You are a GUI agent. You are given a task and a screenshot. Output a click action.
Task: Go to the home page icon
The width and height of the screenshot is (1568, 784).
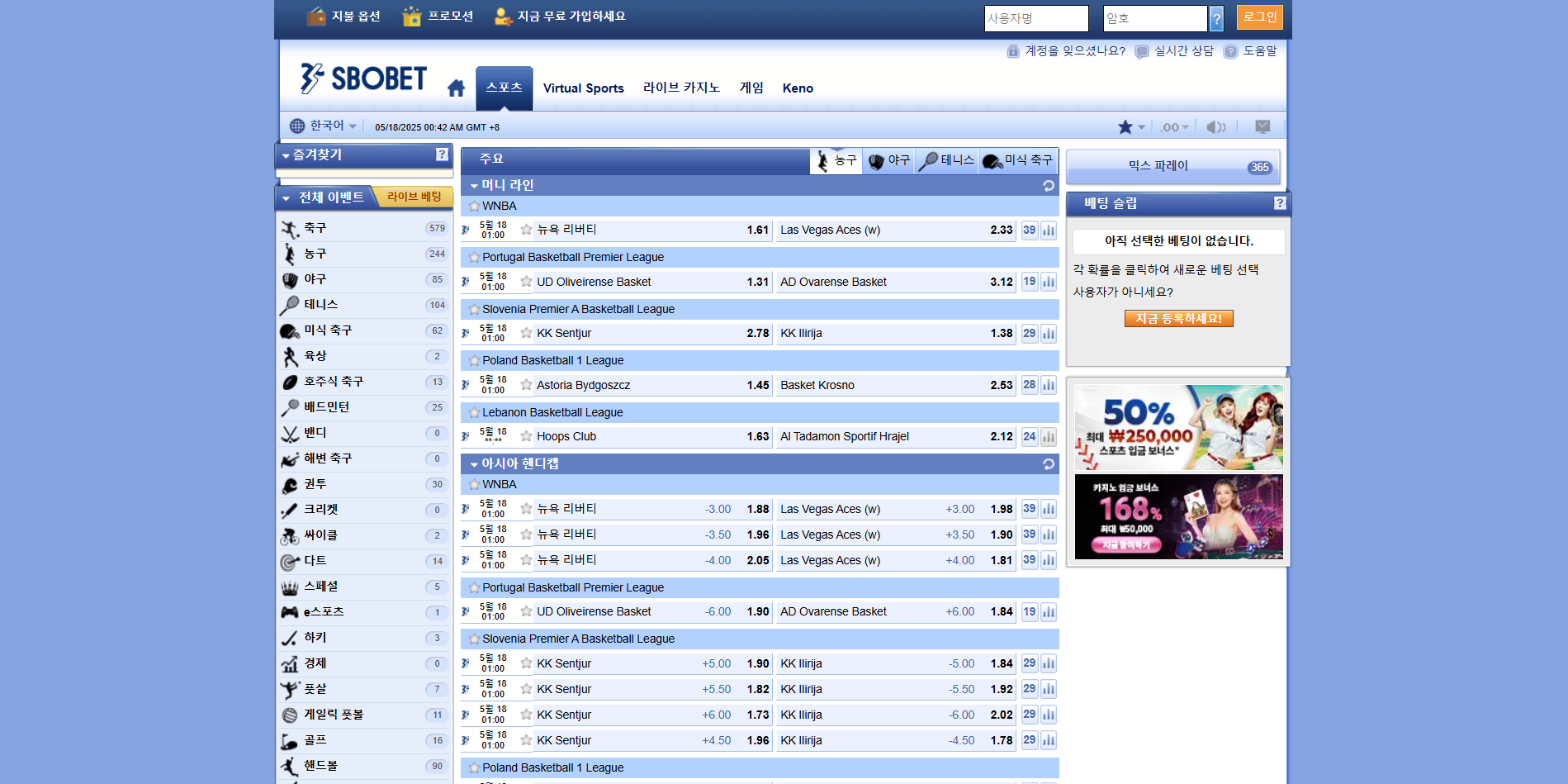456,88
